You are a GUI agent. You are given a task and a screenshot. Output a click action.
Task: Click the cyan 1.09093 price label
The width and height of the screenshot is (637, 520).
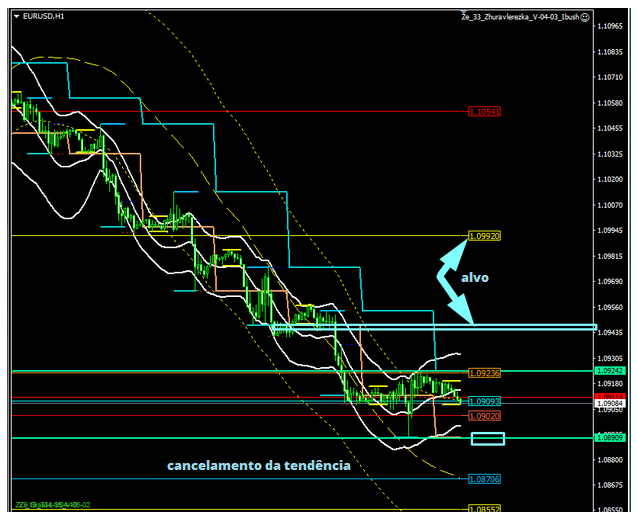coord(484,401)
